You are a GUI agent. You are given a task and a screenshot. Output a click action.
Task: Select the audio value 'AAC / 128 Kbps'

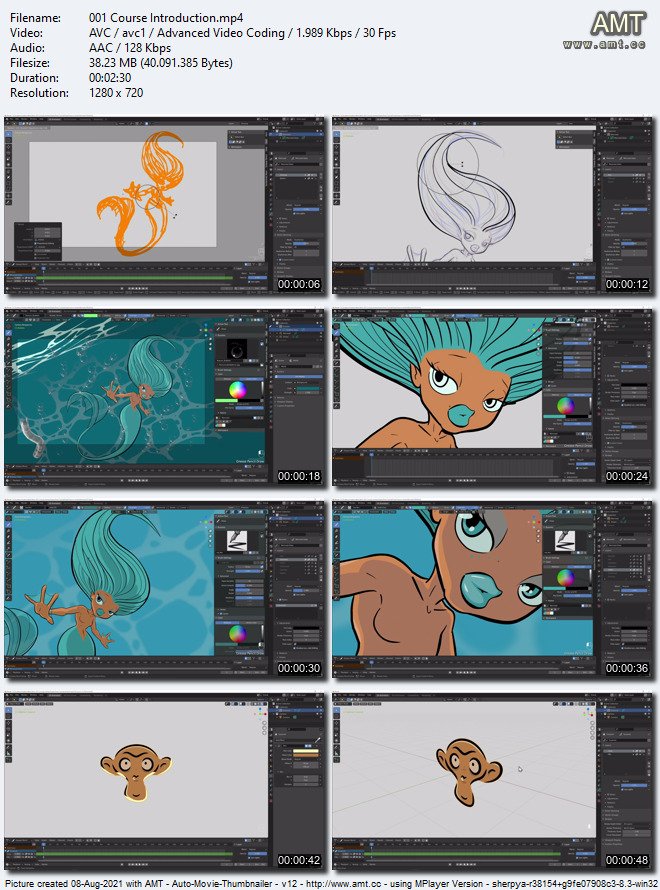(130, 48)
